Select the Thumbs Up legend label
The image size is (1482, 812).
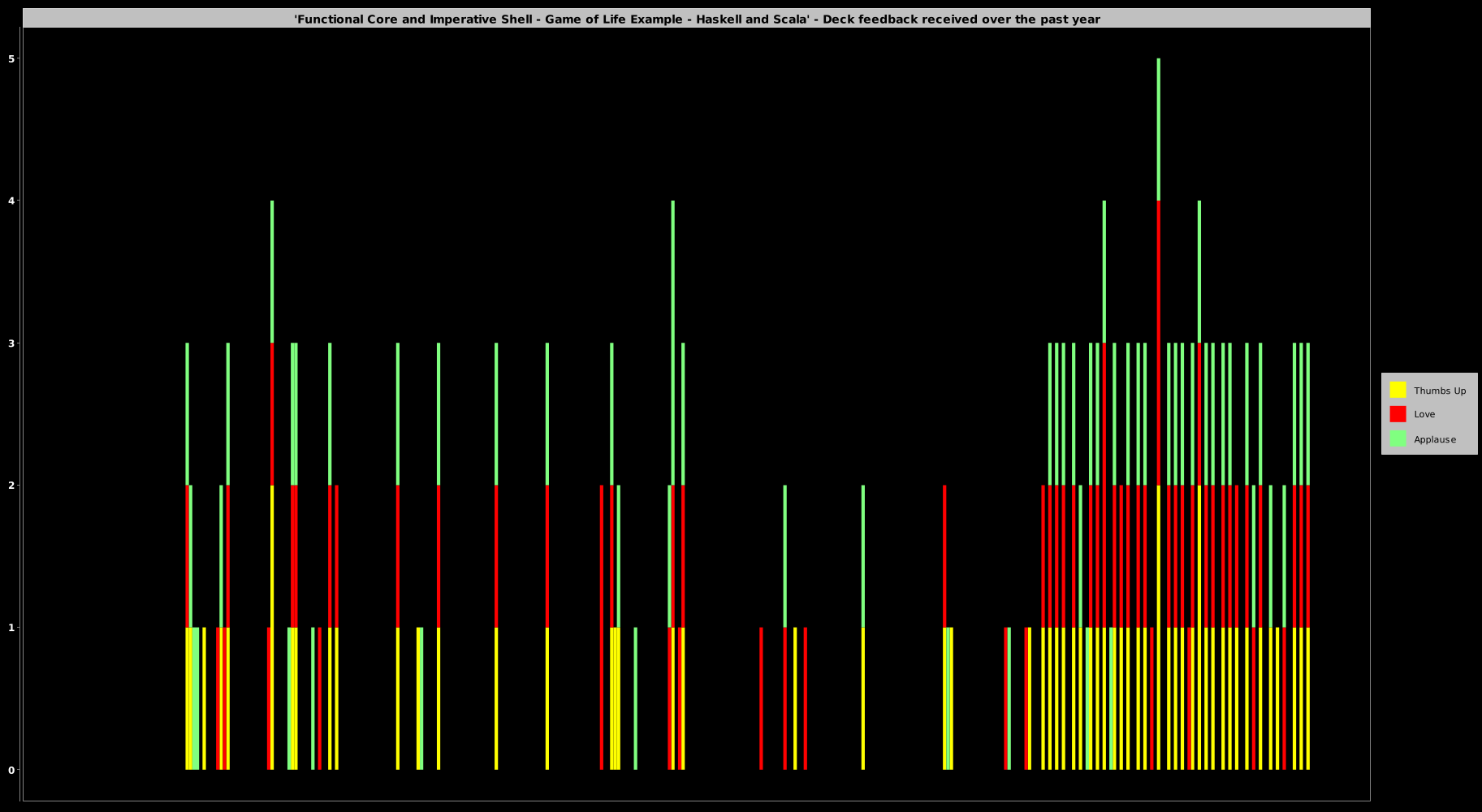click(1440, 391)
